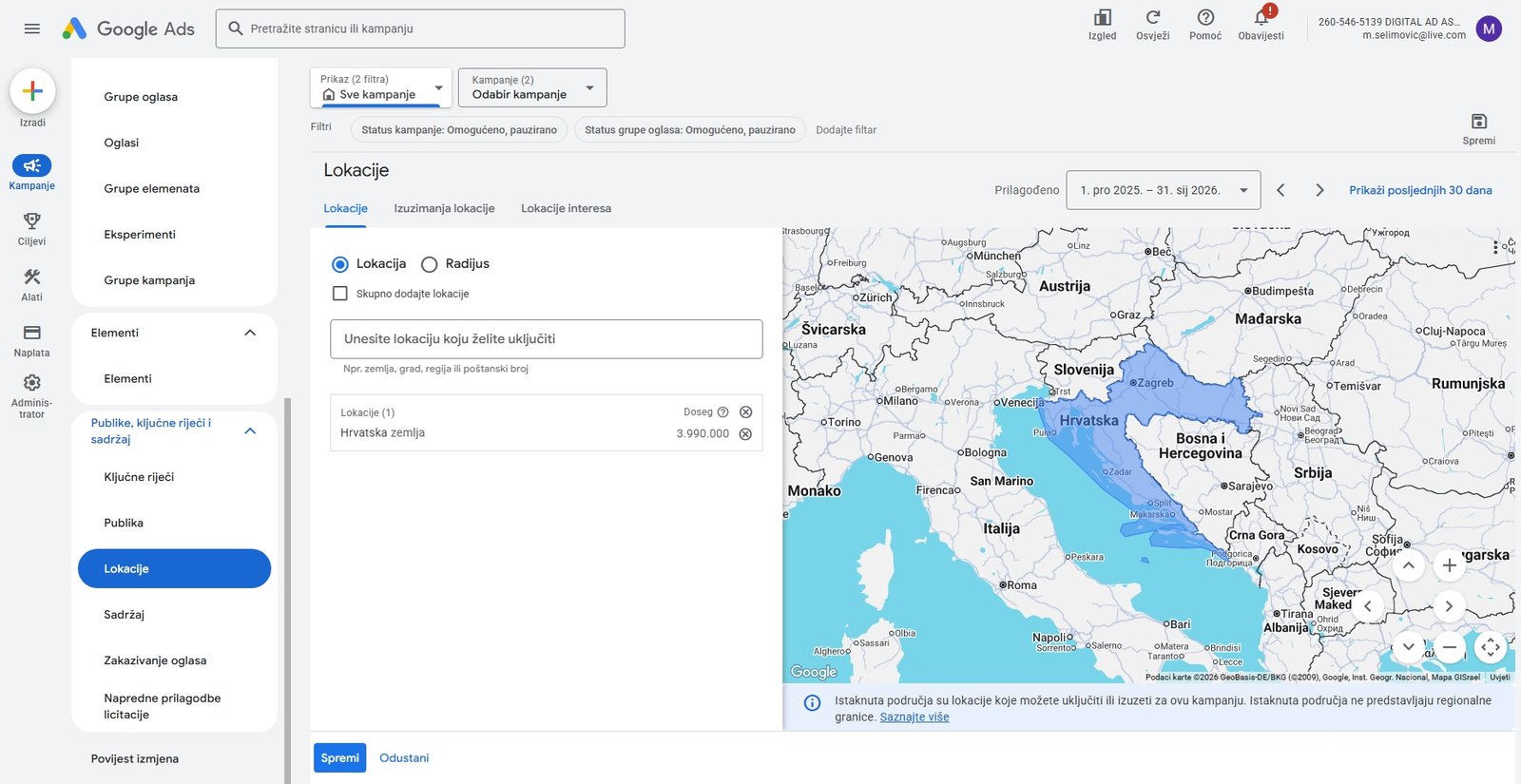This screenshot has height=784, width=1521.
Task: Select the Radijus radio button
Action: (x=429, y=264)
